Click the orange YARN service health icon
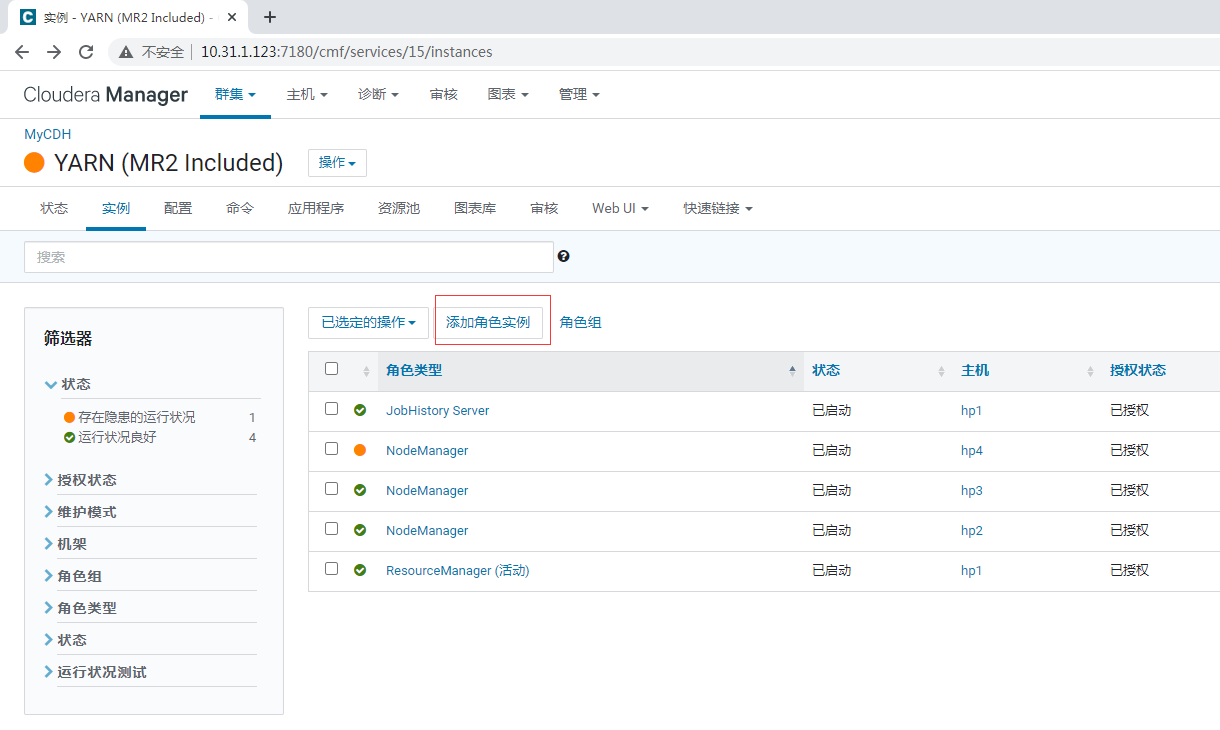 [35, 163]
